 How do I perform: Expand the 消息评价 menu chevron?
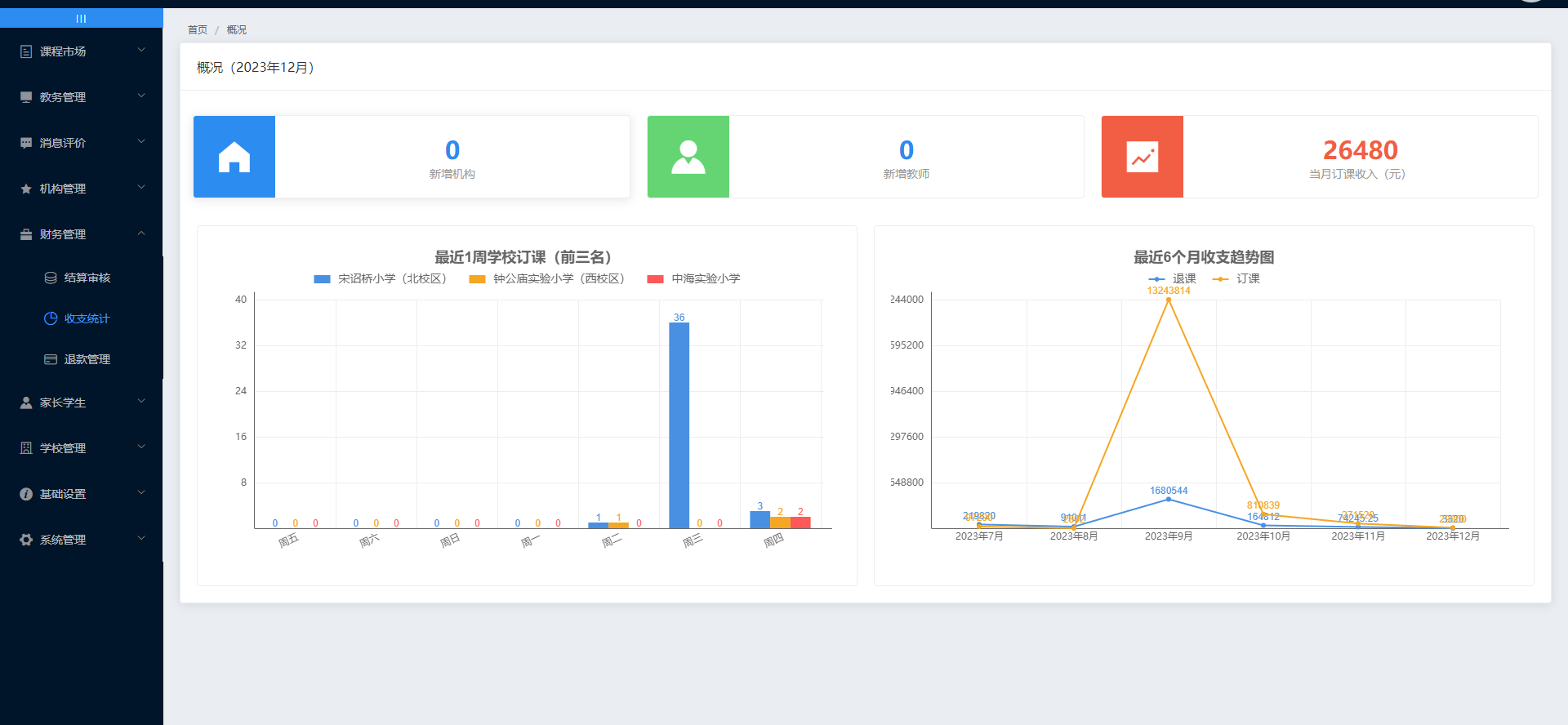141,142
